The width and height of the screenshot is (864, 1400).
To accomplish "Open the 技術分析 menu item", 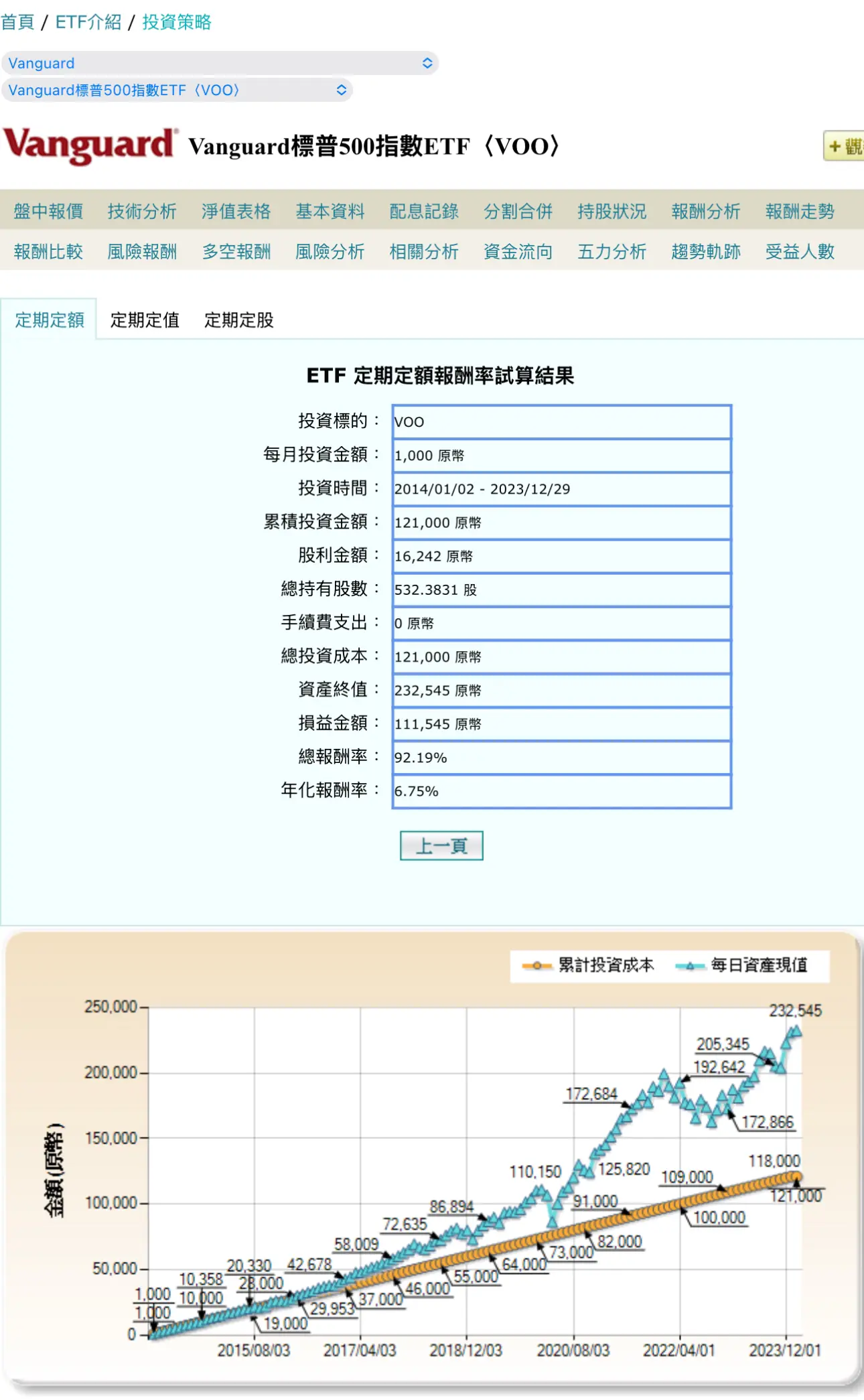I will click(x=142, y=212).
